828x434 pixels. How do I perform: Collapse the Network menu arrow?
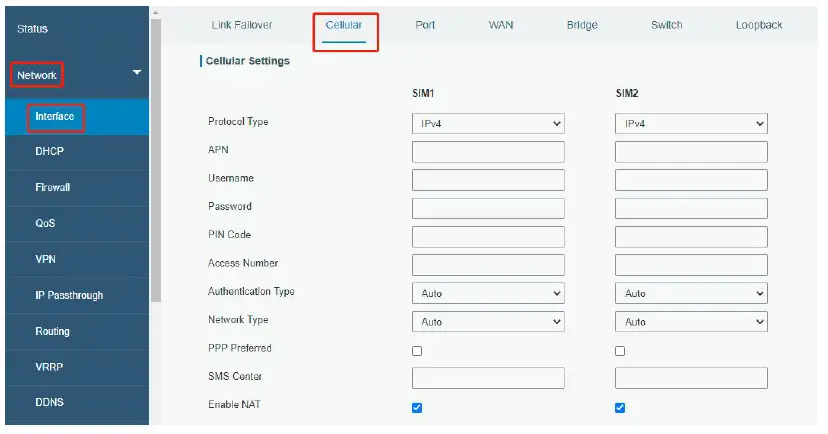(137, 73)
